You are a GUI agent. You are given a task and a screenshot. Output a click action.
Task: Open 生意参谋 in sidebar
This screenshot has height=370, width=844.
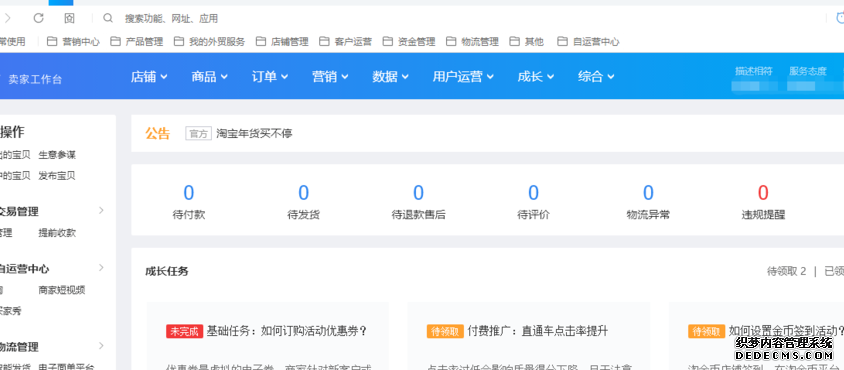point(57,155)
